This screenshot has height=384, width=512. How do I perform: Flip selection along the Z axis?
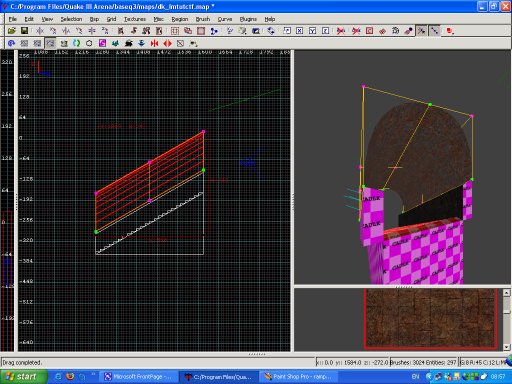tap(92, 31)
